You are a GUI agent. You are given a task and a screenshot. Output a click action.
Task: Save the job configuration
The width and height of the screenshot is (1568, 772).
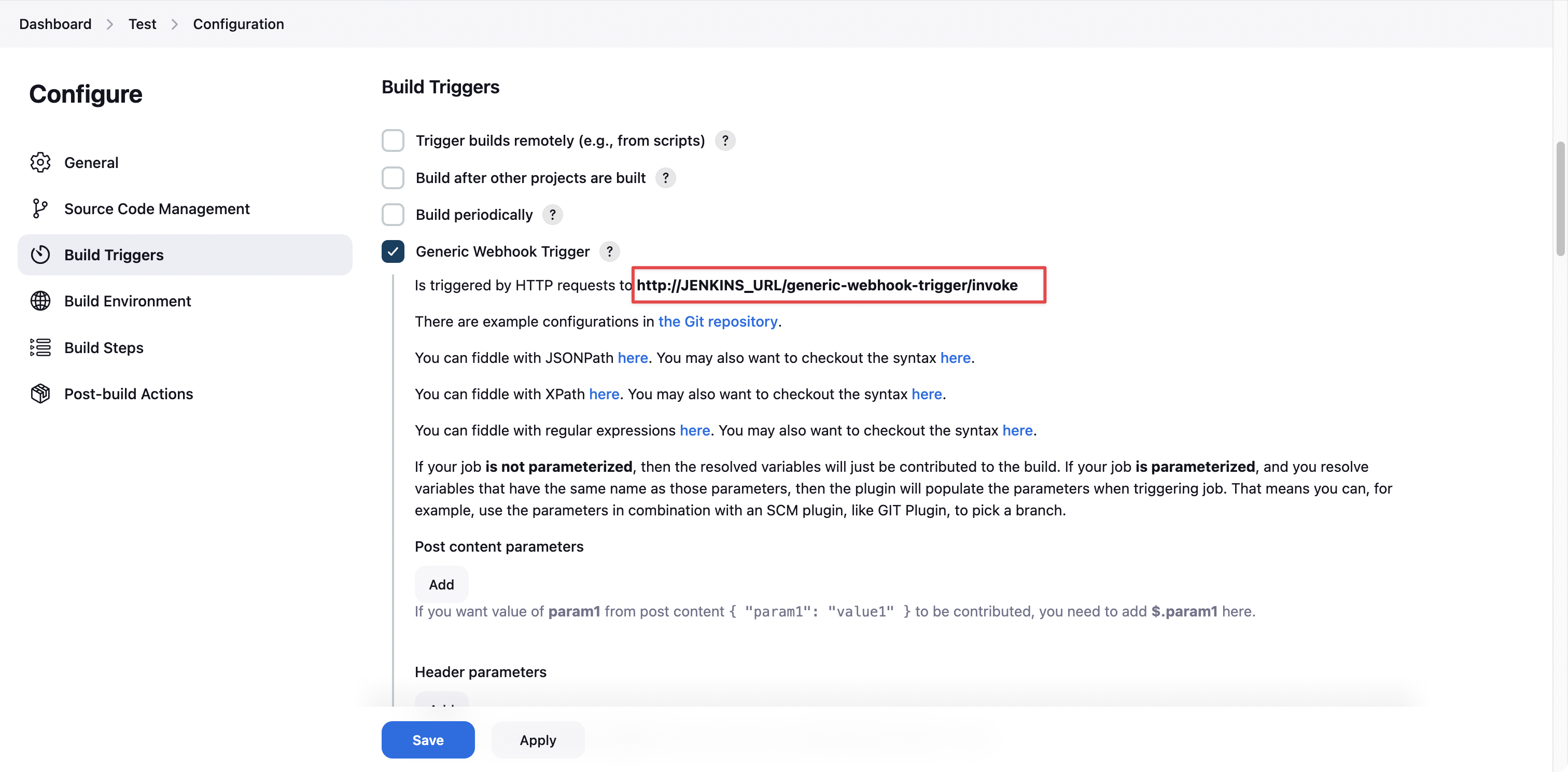coord(428,740)
